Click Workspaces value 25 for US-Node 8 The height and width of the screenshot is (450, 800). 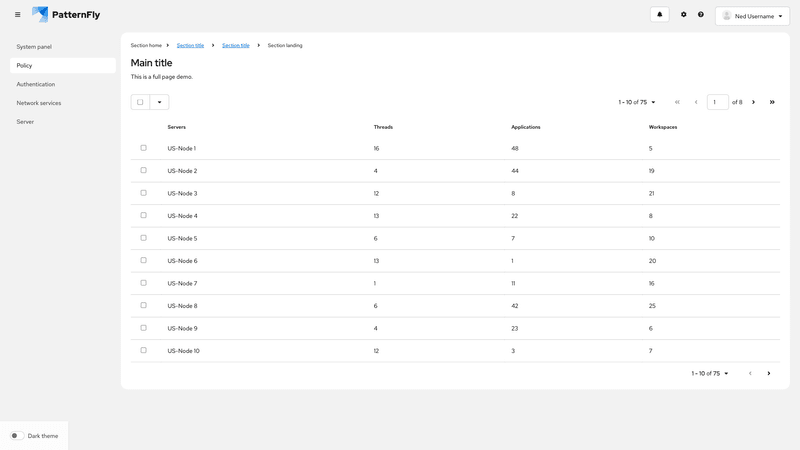point(652,306)
